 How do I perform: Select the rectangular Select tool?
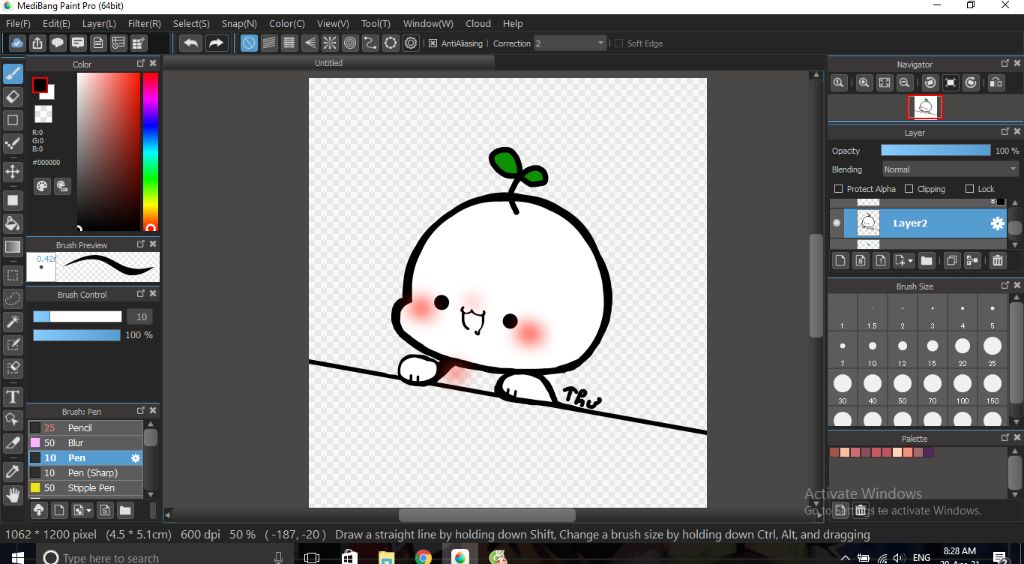(12, 275)
